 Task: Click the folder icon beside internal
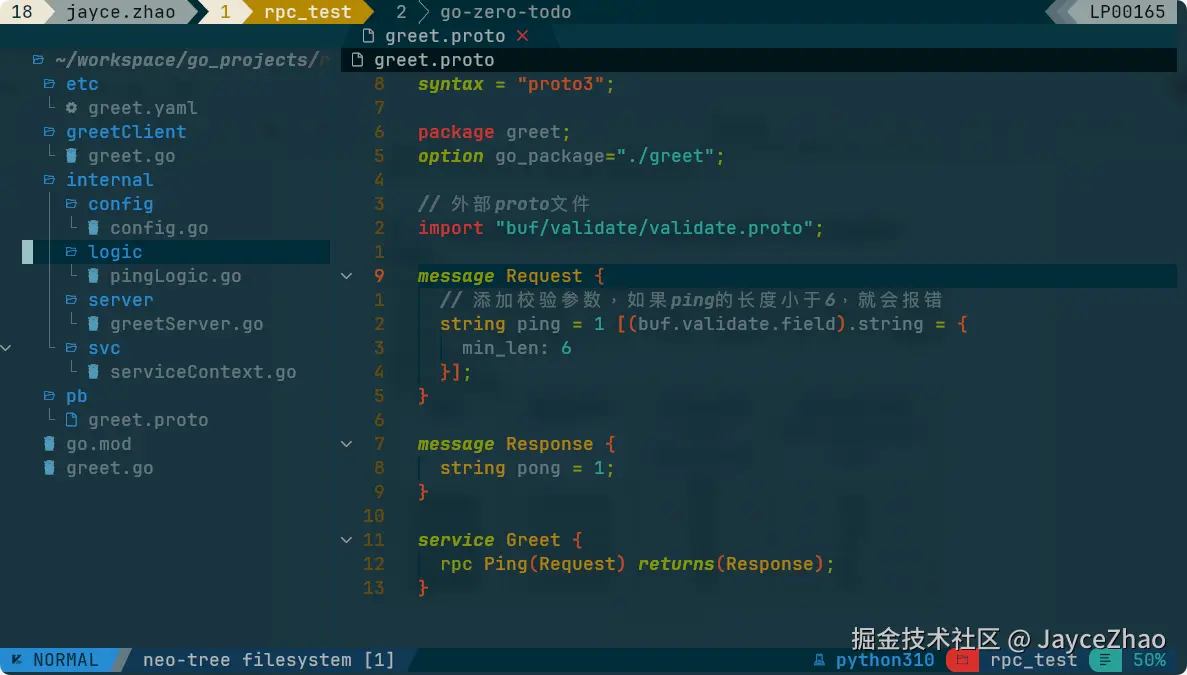point(49,180)
